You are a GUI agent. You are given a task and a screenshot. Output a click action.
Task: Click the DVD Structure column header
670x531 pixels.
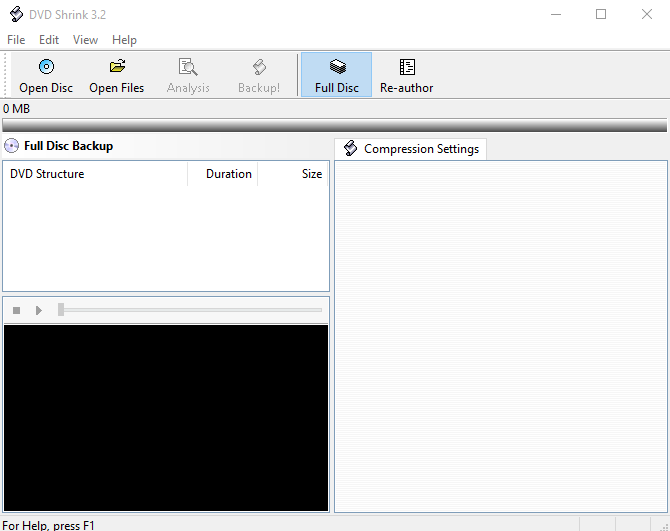(x=95, y=174)
